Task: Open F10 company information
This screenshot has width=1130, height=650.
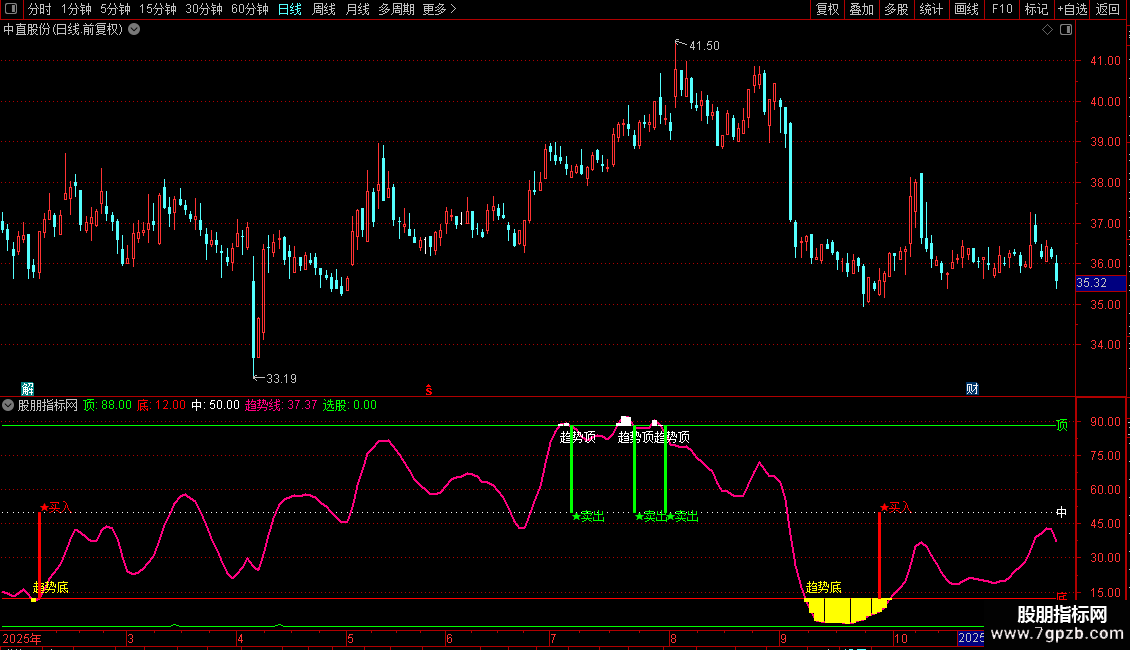Action: coord(1002,9)
